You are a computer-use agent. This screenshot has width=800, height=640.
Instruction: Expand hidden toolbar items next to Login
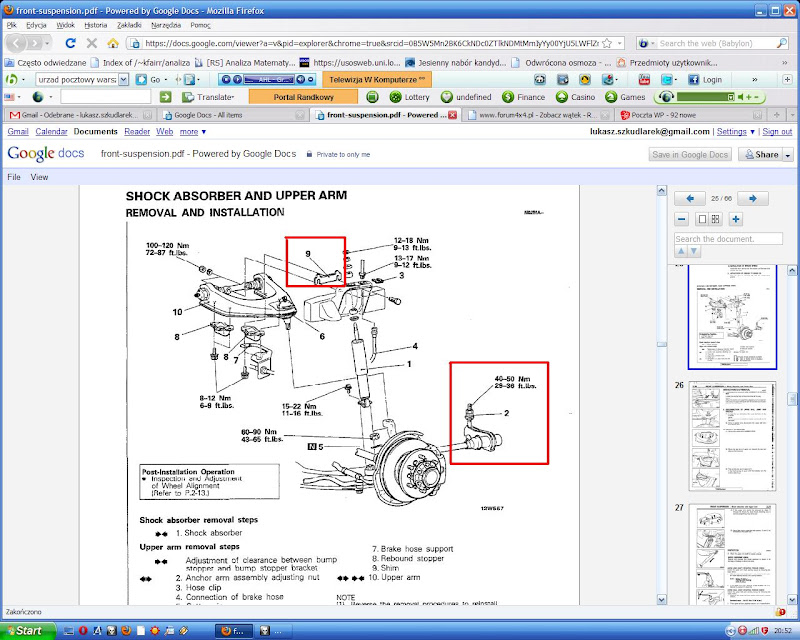tap(755, 80)
